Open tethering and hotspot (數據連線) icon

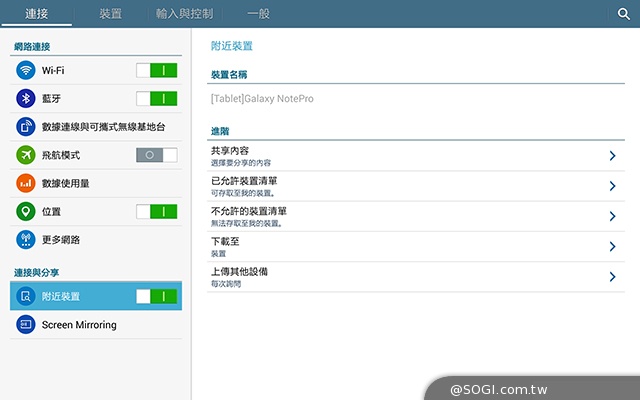coord(25,127)
